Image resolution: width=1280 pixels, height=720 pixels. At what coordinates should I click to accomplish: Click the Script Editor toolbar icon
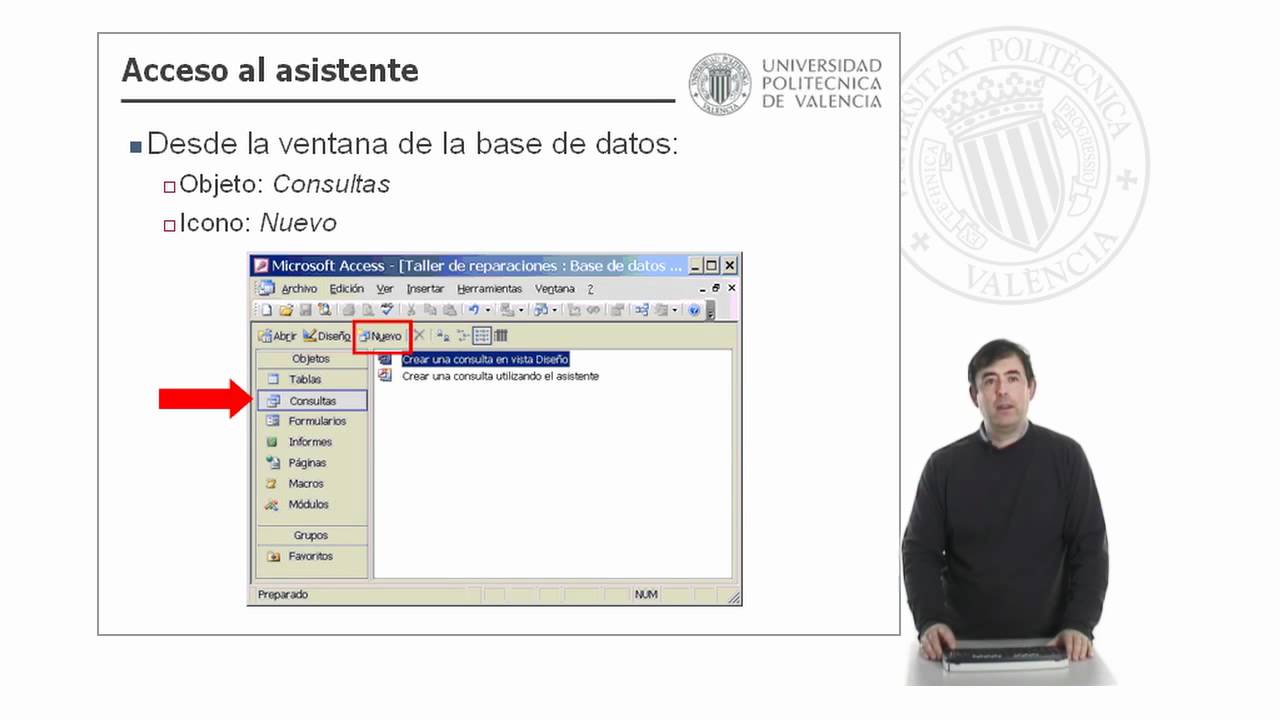(593, 310)
